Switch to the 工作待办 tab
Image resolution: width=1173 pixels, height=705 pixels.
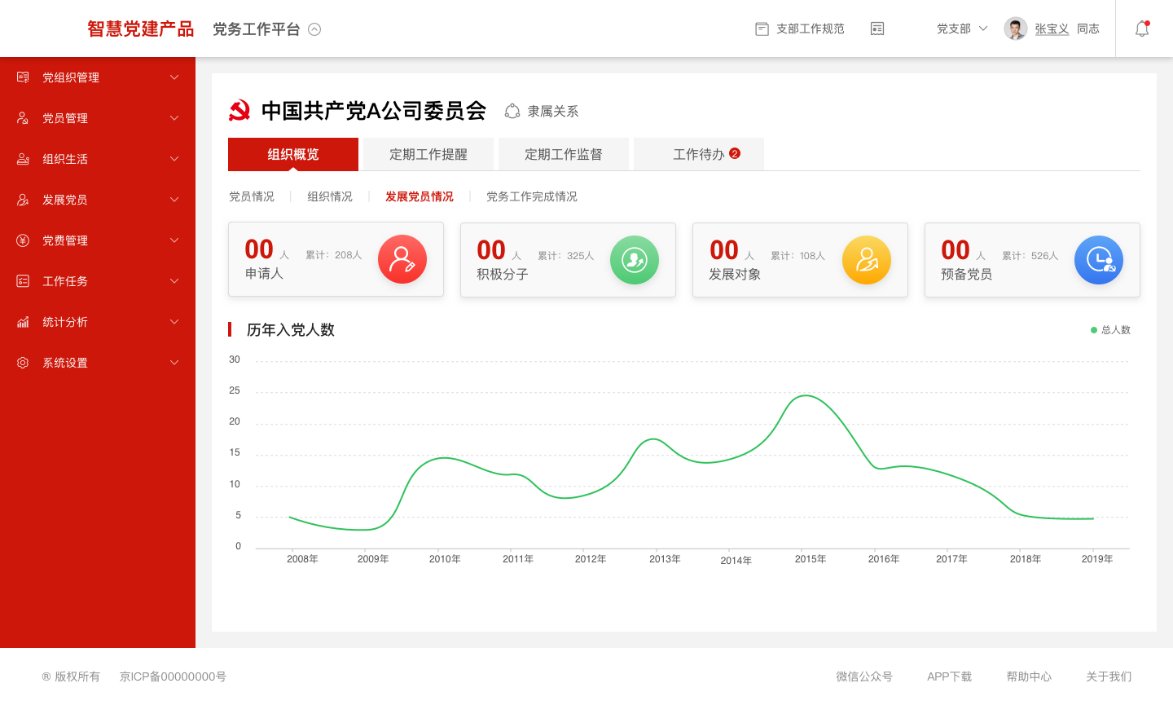click(x=699, y=154)
